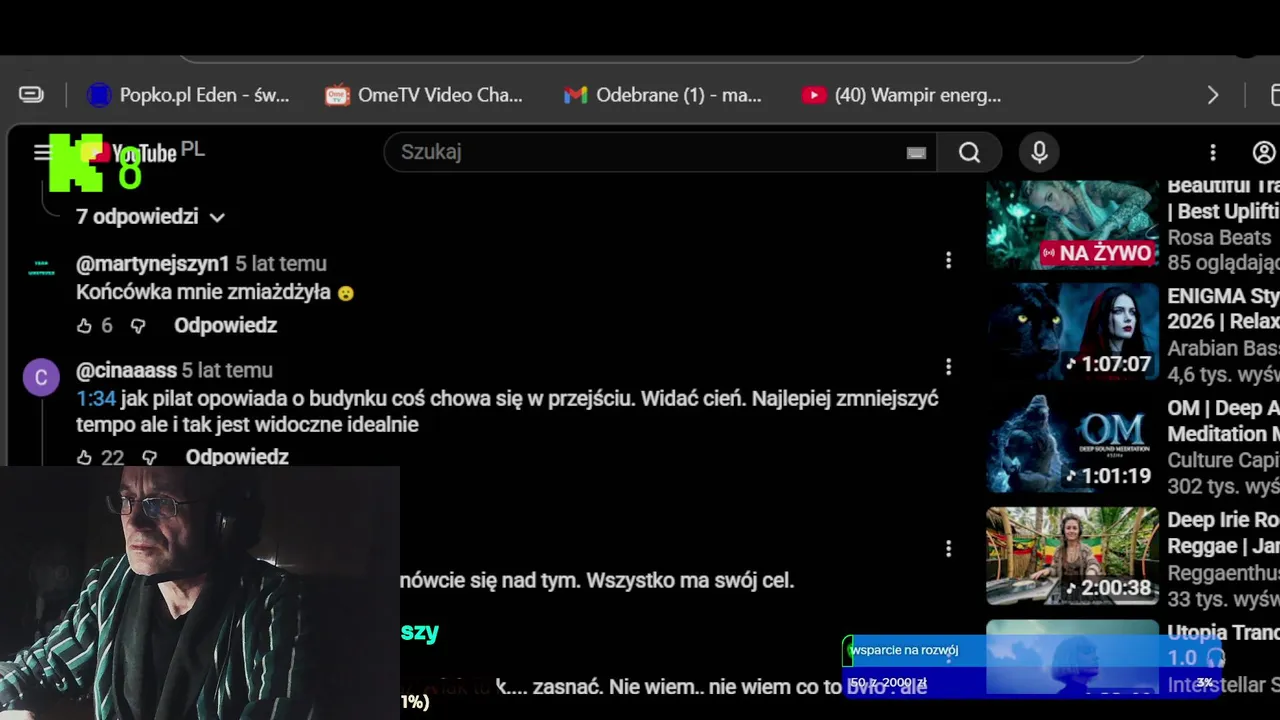This screenshot has width=1280, height=720.
Task: Open the Reggaenthus... channel name
Action: [1223, 573]
